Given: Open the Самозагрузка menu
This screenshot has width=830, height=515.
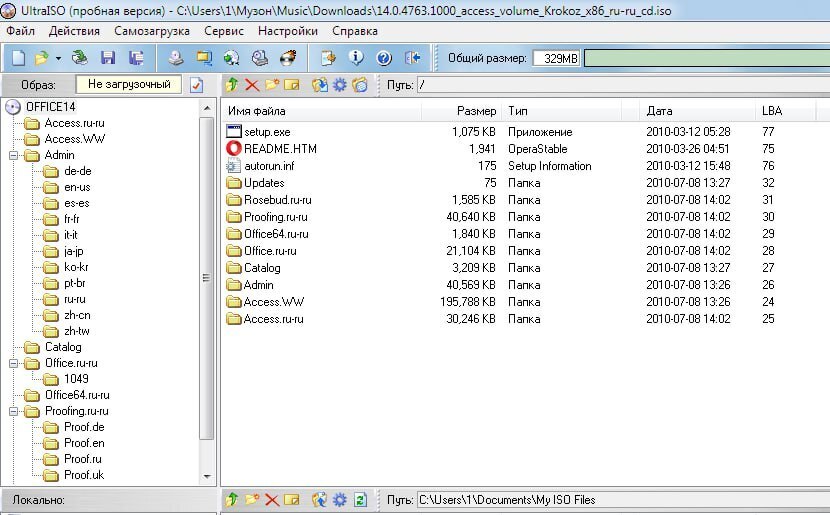Looking at the screenshot, I should coord(152,31).
